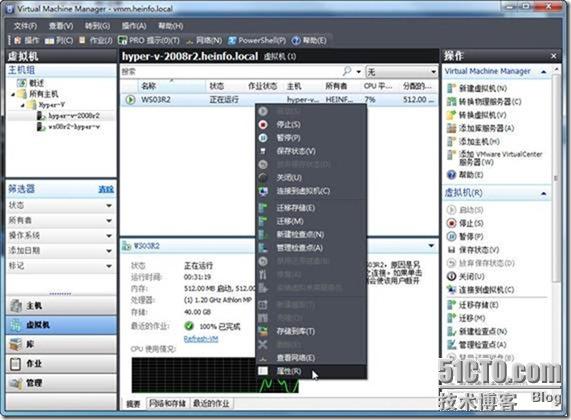Click the 添加 VMware VirtualCenter 服务器 icon
The width and height of the screenshot is (571, 420).
click(x=452, y=155)
